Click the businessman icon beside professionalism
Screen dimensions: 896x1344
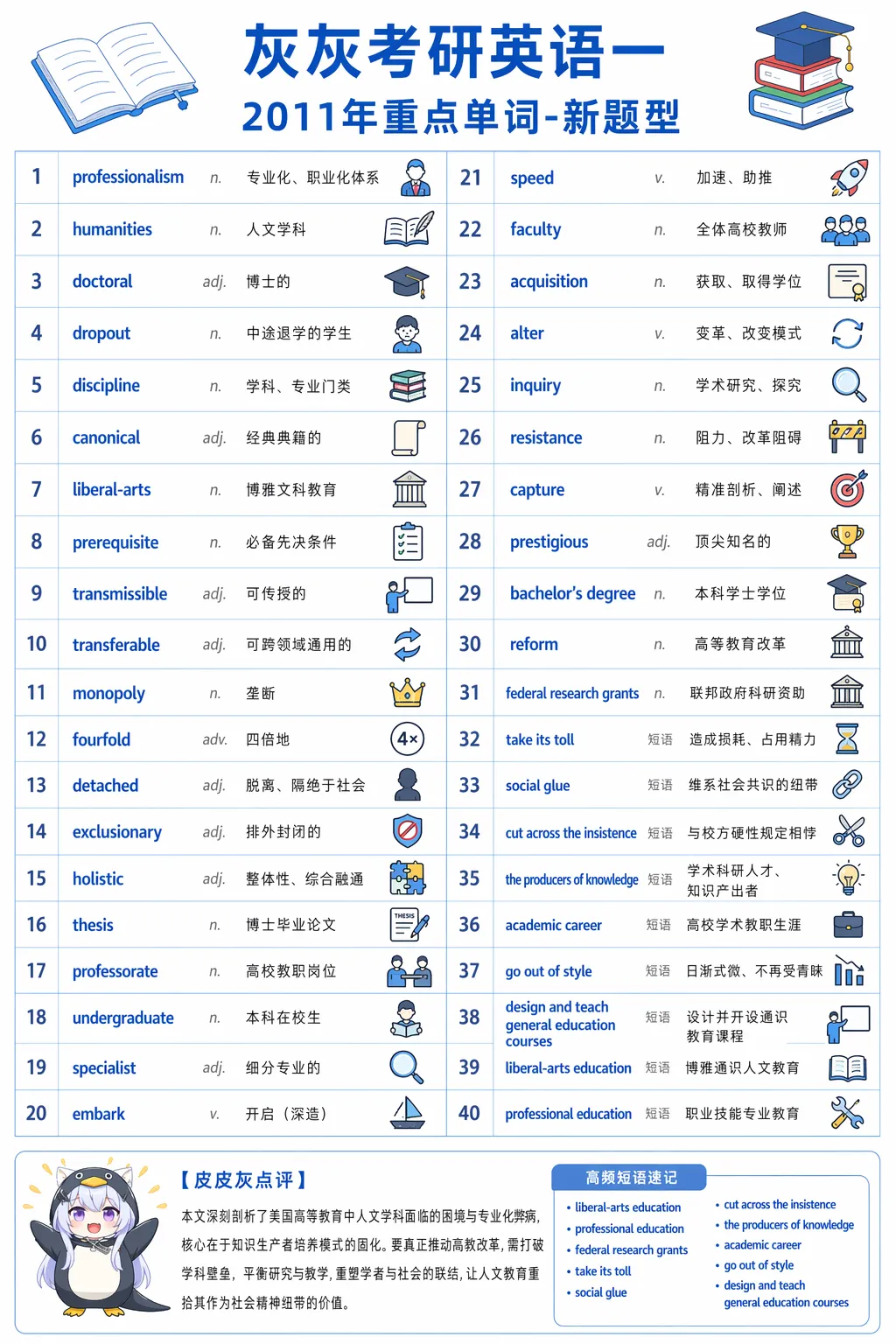click(415, 178)
